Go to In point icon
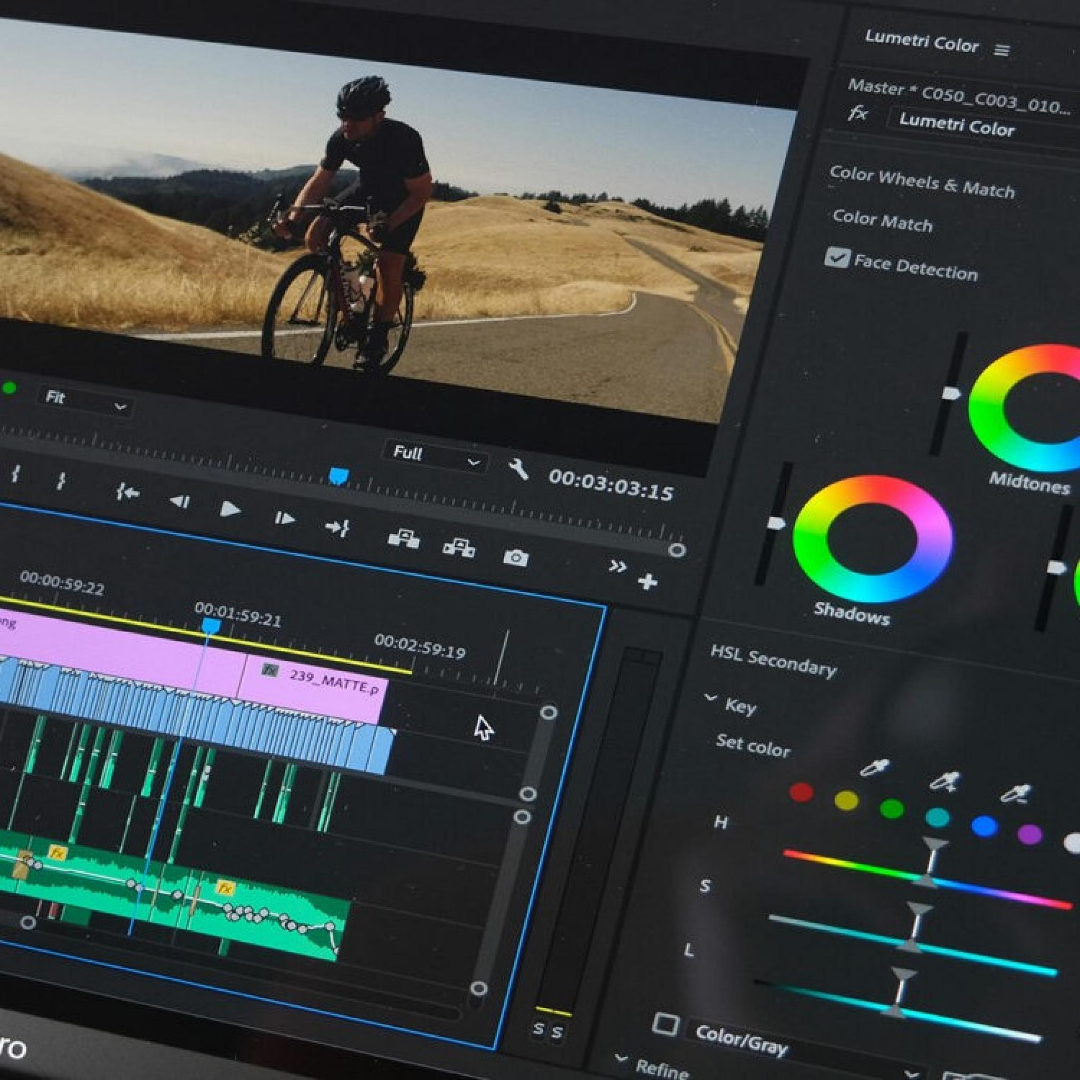Viewport: 1080px width, 1080px height. point(128,492)
